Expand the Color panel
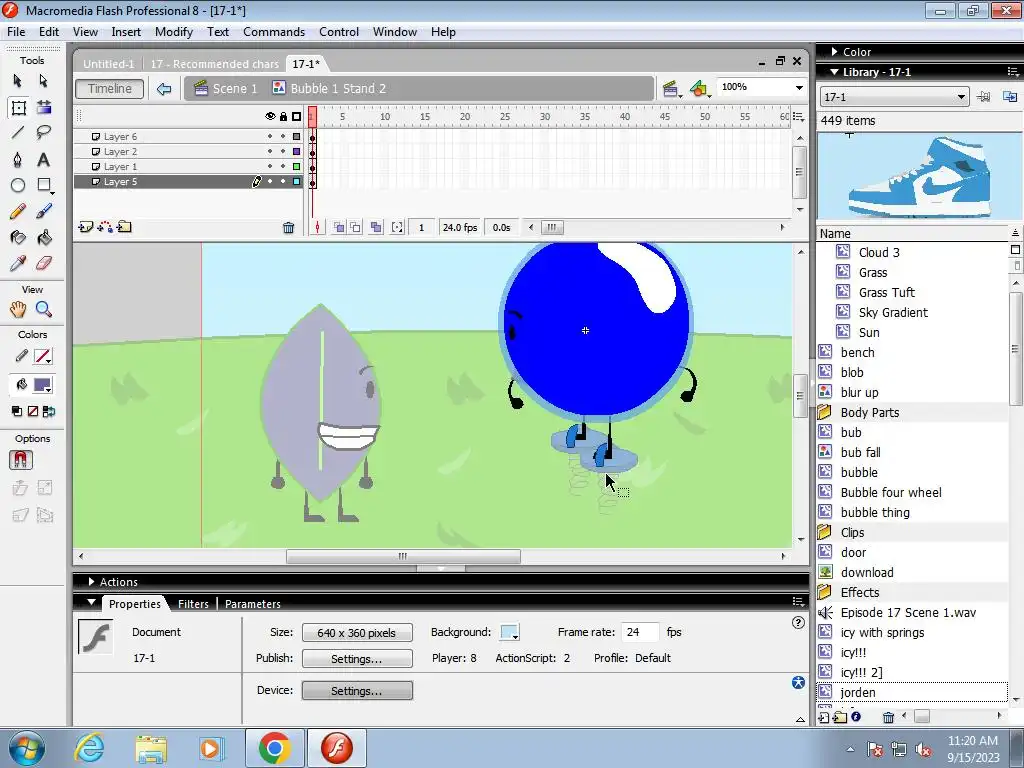The image size is (1024, 768). [x=835, y=52]
